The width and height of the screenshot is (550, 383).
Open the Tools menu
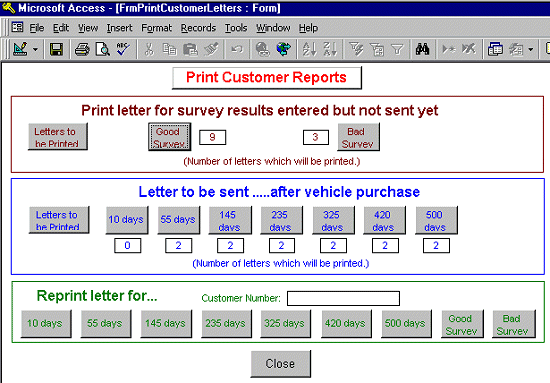pos(236,28)
